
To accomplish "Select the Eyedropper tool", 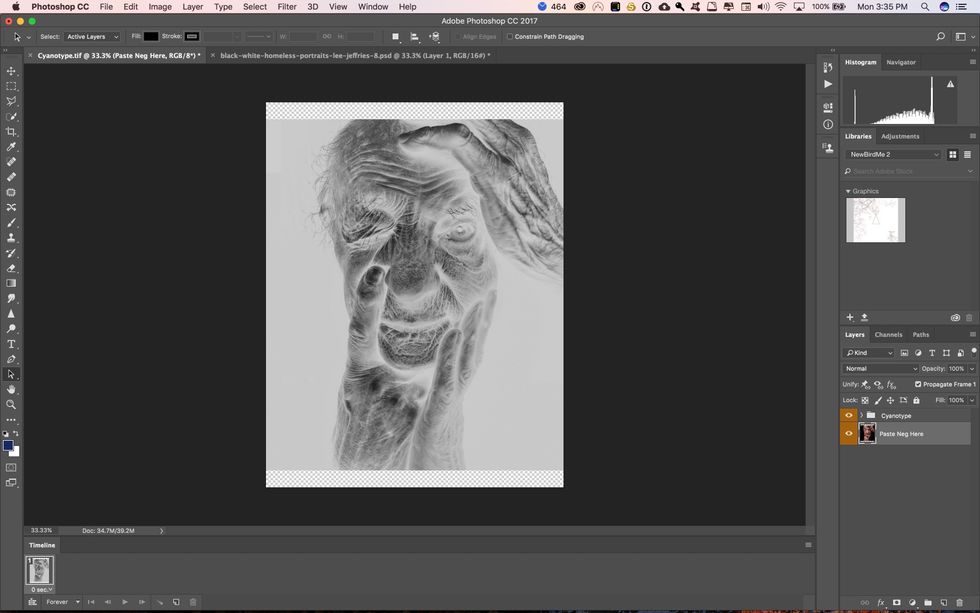I will pos(11,147).
